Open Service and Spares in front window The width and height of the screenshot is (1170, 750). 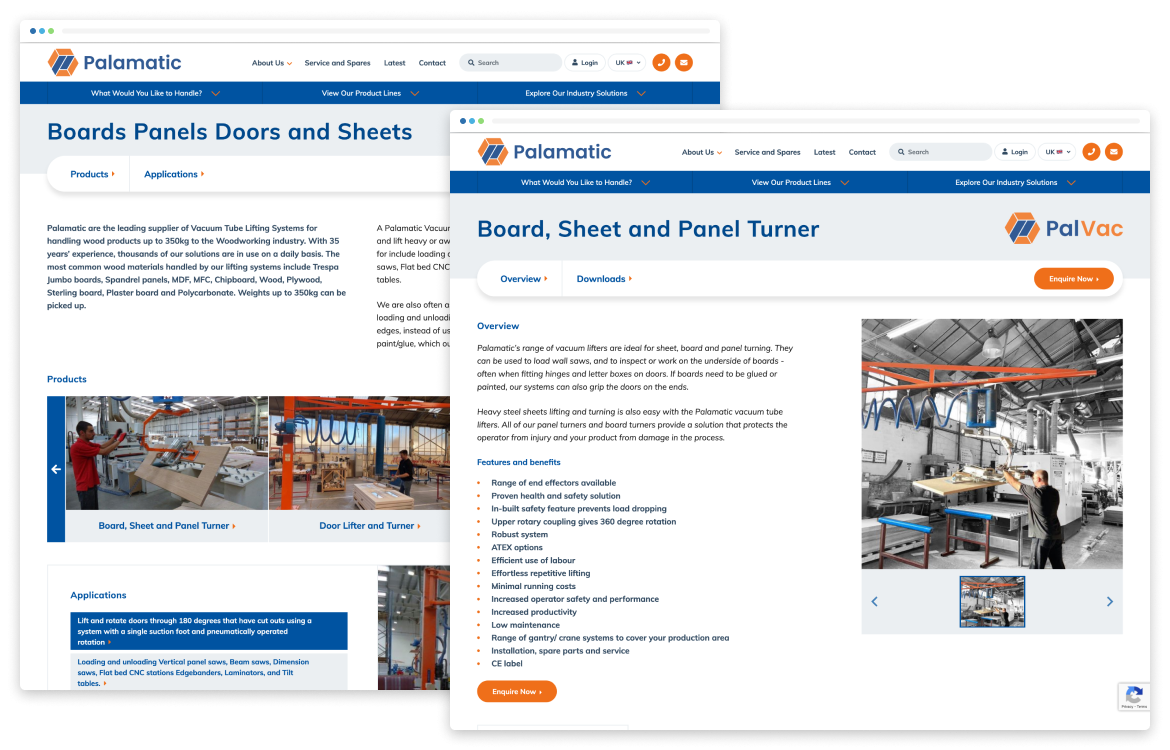tap(767, 153)
